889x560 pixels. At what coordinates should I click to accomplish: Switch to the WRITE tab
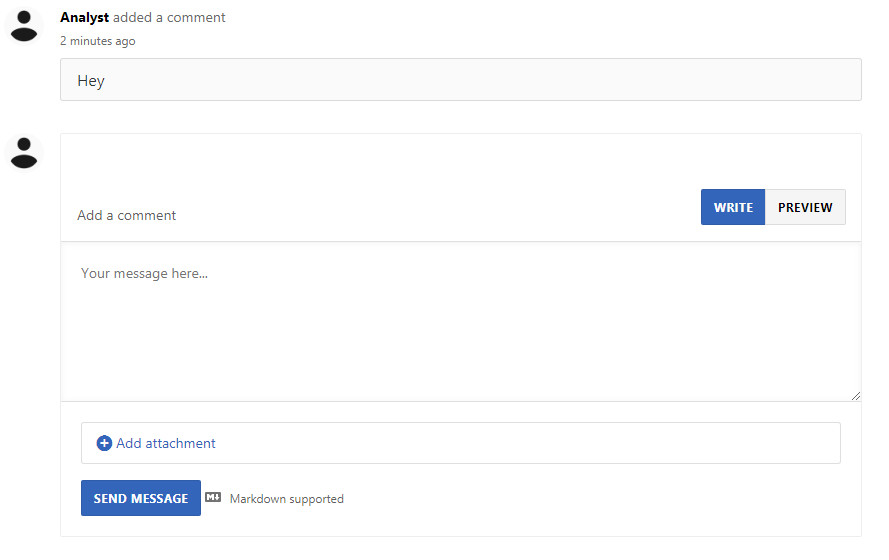pos(733,207)
